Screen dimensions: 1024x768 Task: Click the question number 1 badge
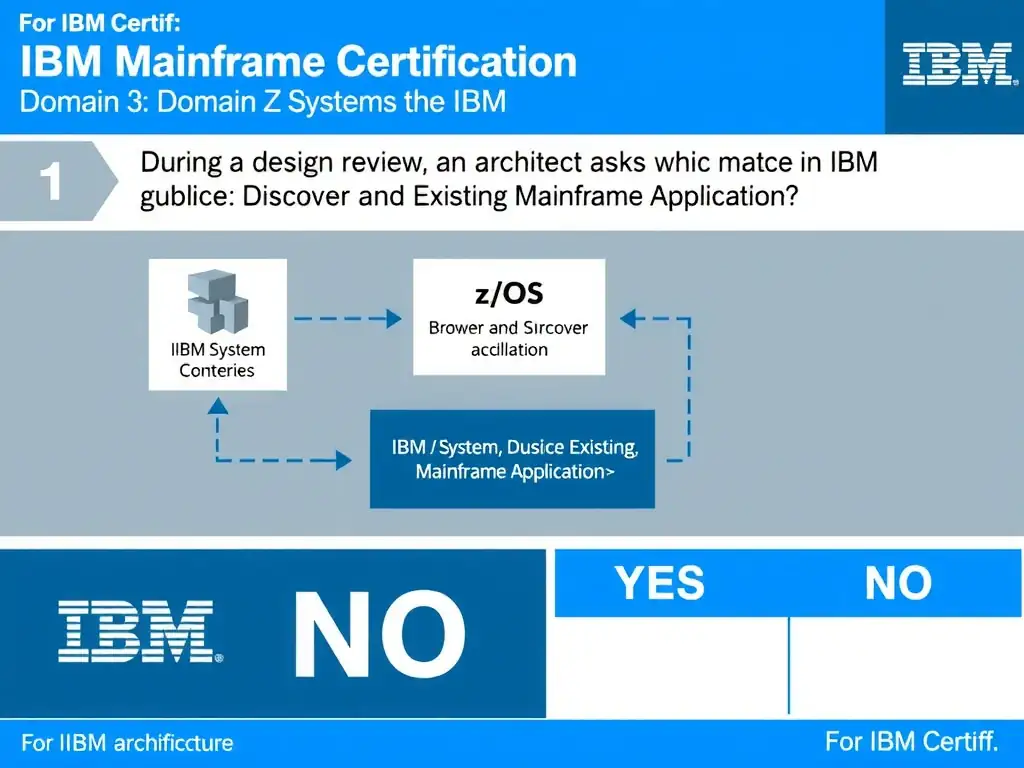pos(59,181)
